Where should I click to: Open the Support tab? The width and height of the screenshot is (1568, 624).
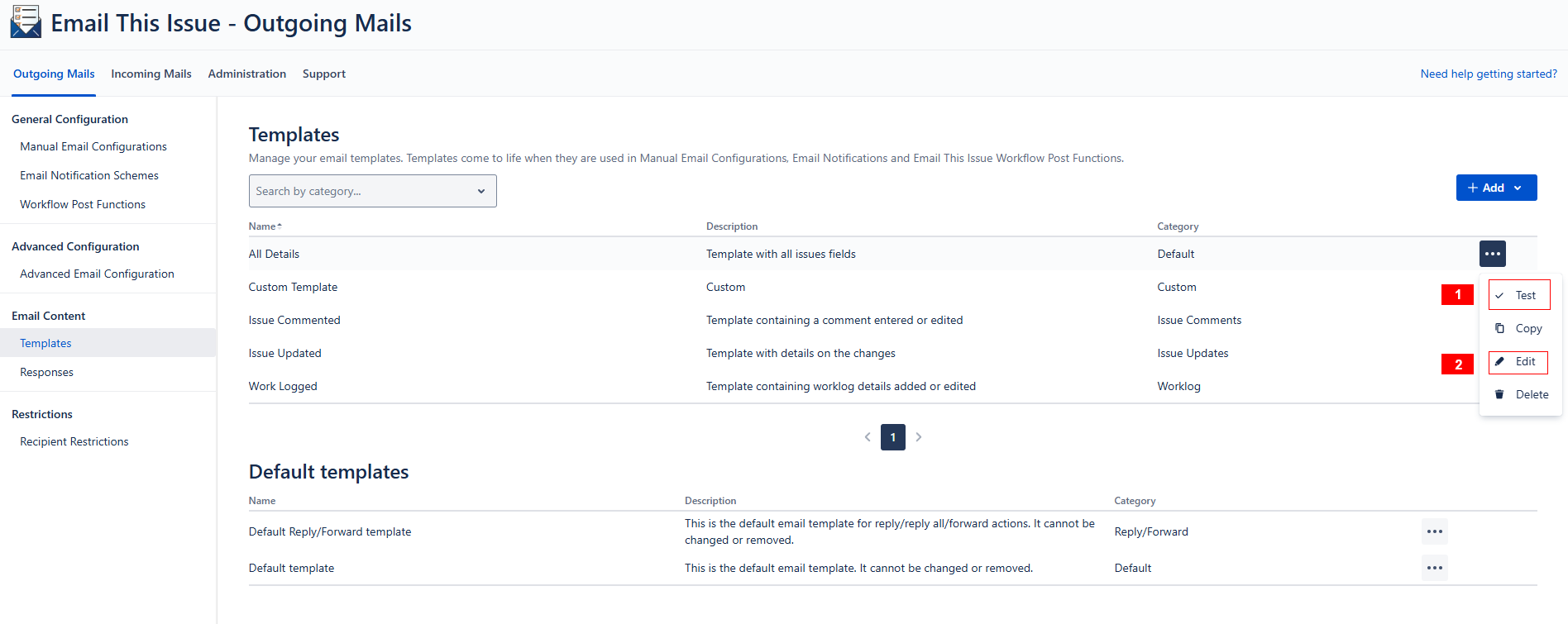coord(324,74)
